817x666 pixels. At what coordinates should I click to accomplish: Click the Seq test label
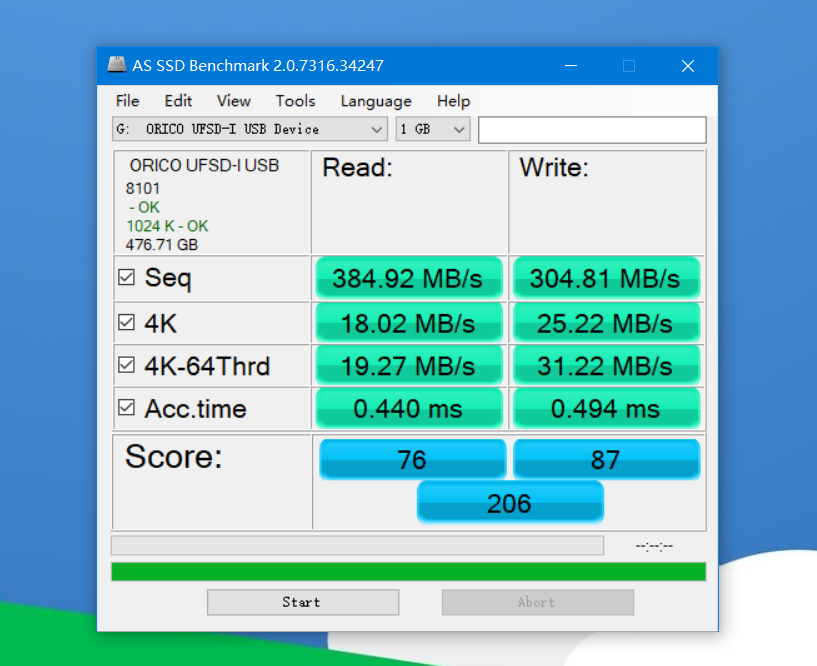(x=168, y=278)
